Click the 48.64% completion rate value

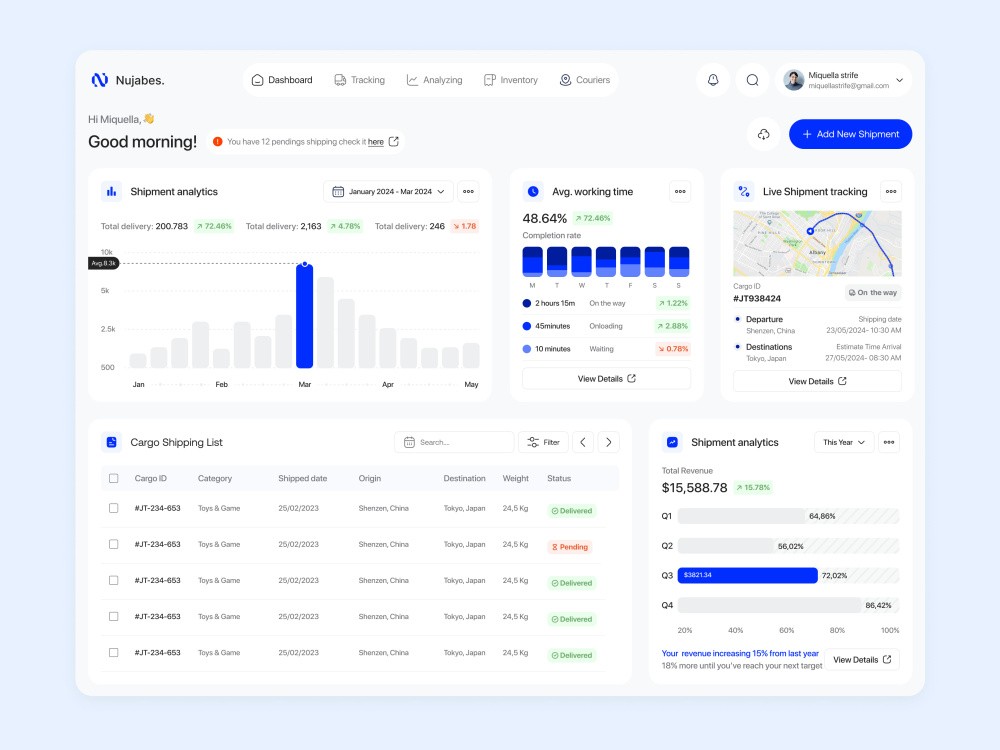click(545, 218)
